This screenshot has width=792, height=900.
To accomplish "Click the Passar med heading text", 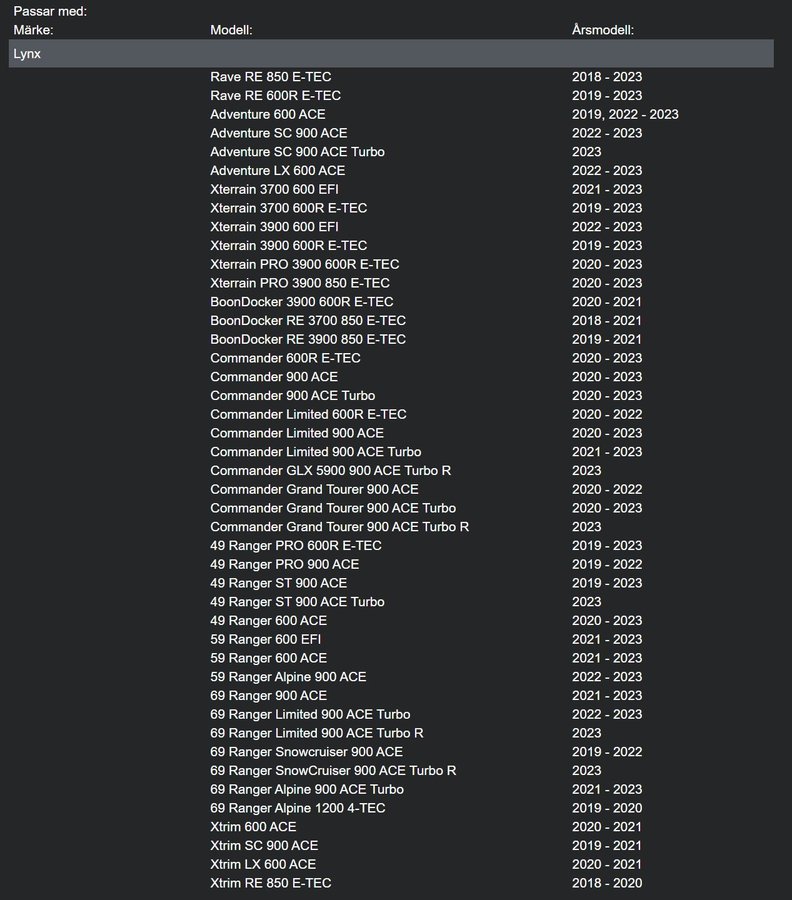I will click(50, 11).
